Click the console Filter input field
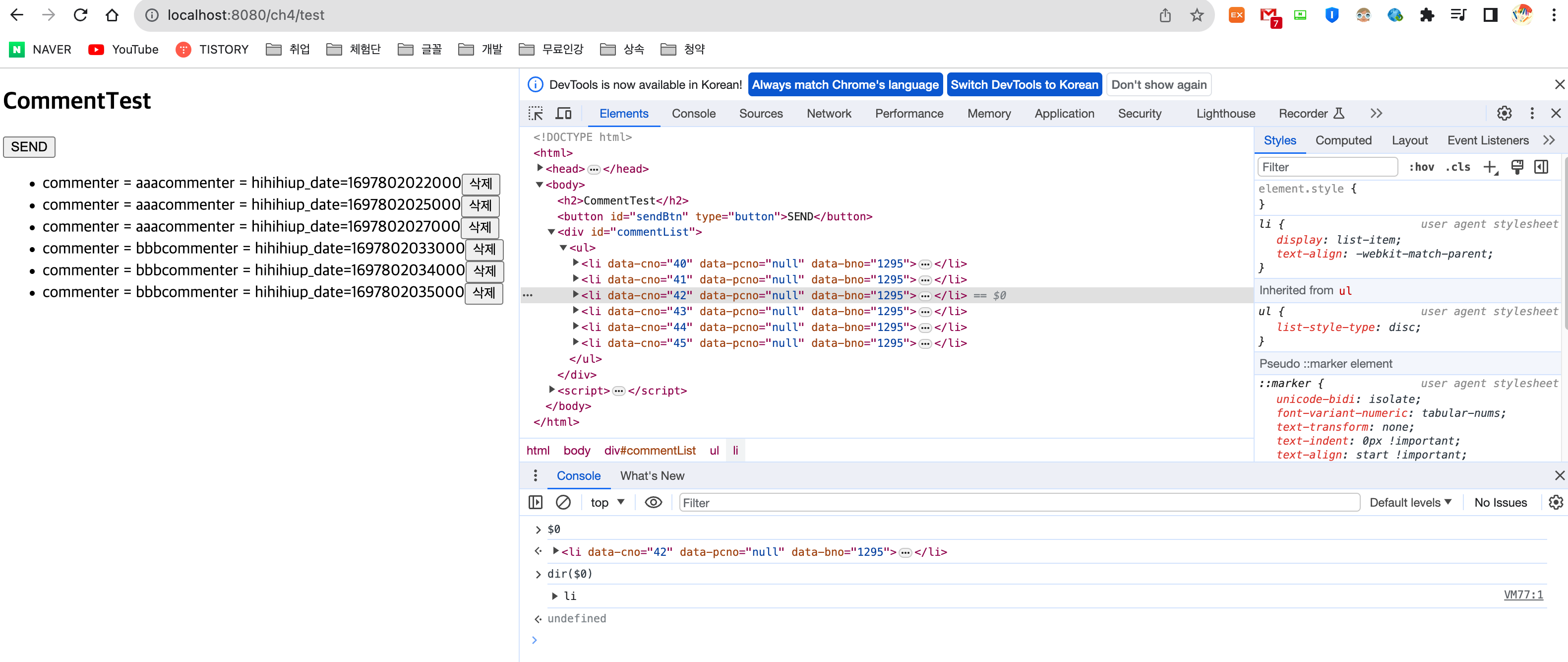Screen dimensions: 1568x662 click(1019, 502)
